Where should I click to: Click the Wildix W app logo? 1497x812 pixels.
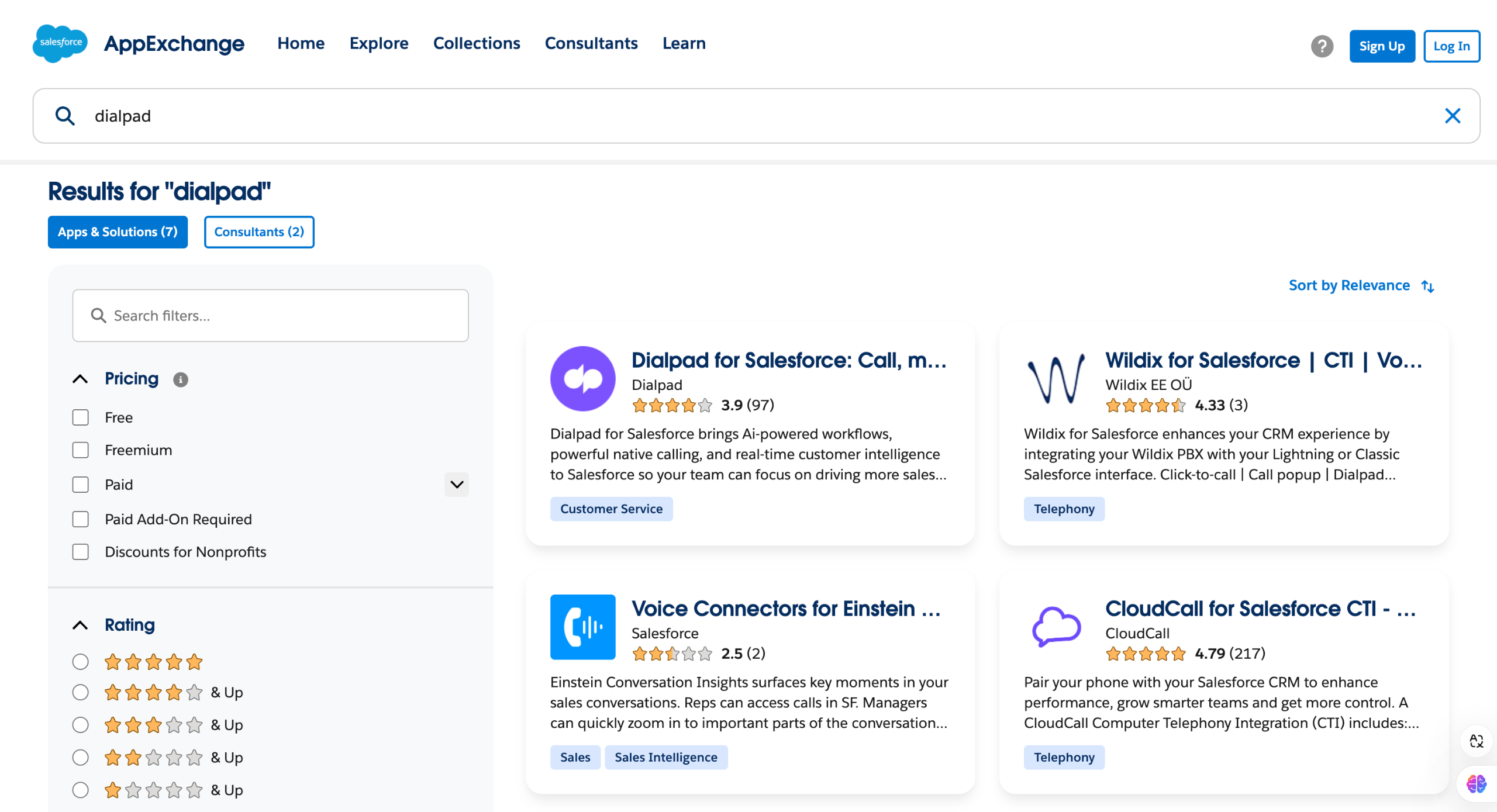point(1056,379)
